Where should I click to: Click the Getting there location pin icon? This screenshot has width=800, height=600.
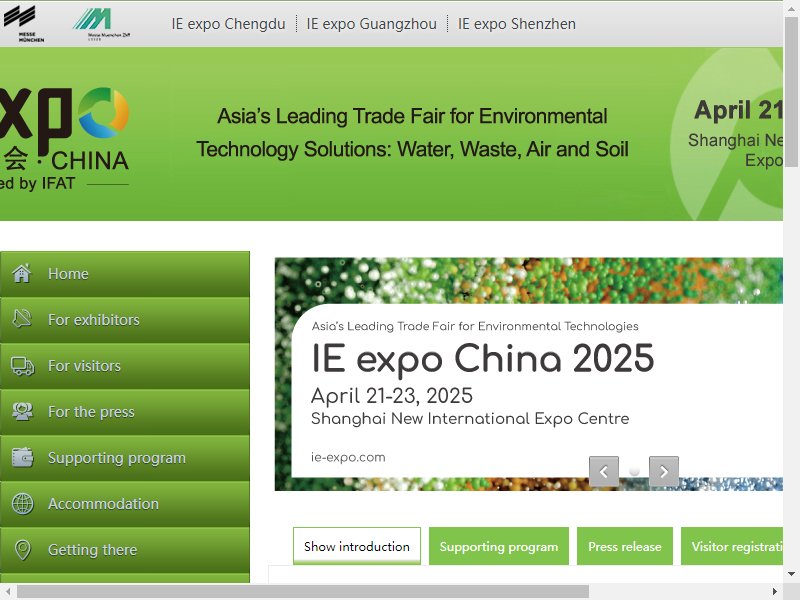point(22,550)
